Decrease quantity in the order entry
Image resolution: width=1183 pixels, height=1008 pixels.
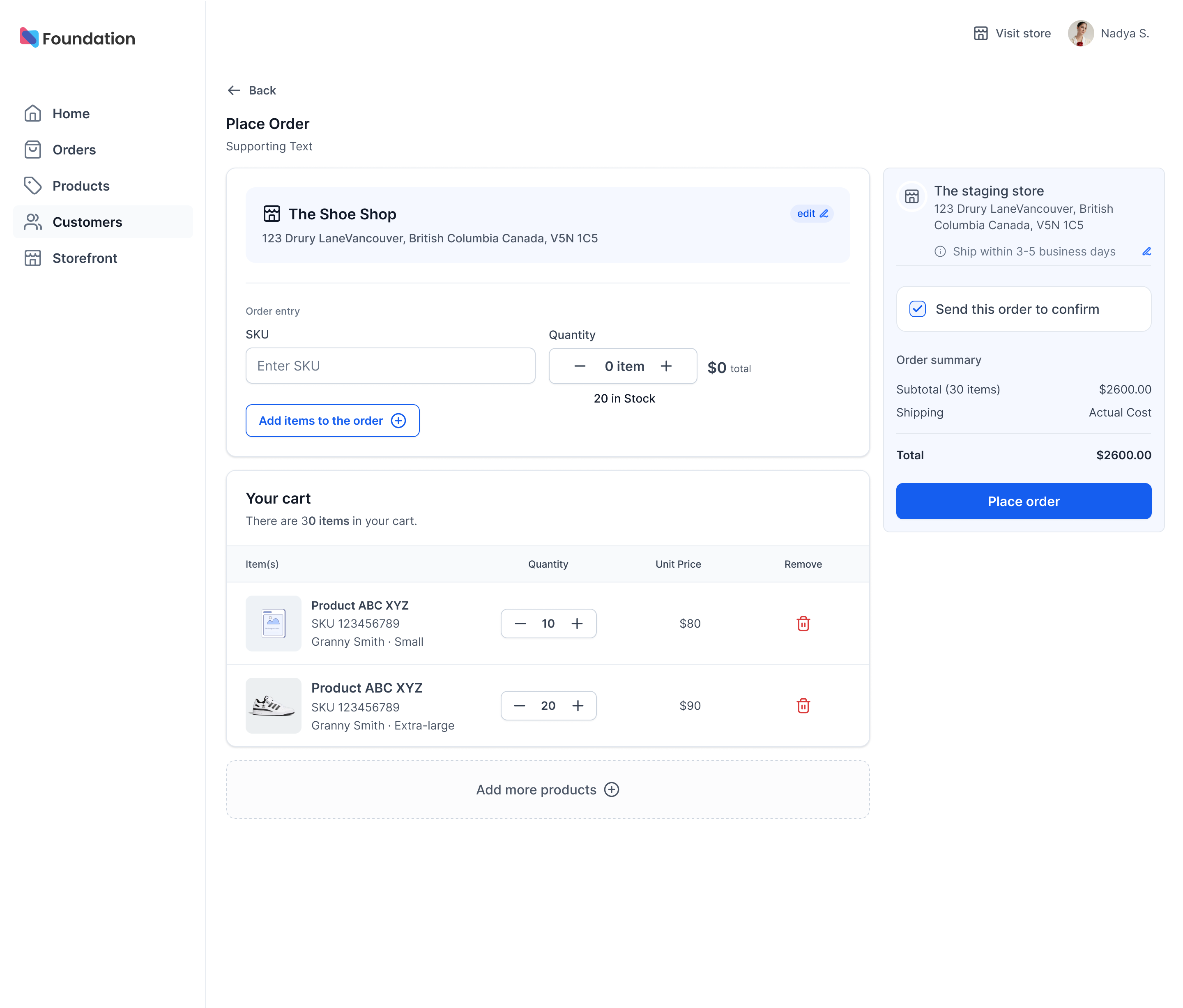(x=580, y=366)
